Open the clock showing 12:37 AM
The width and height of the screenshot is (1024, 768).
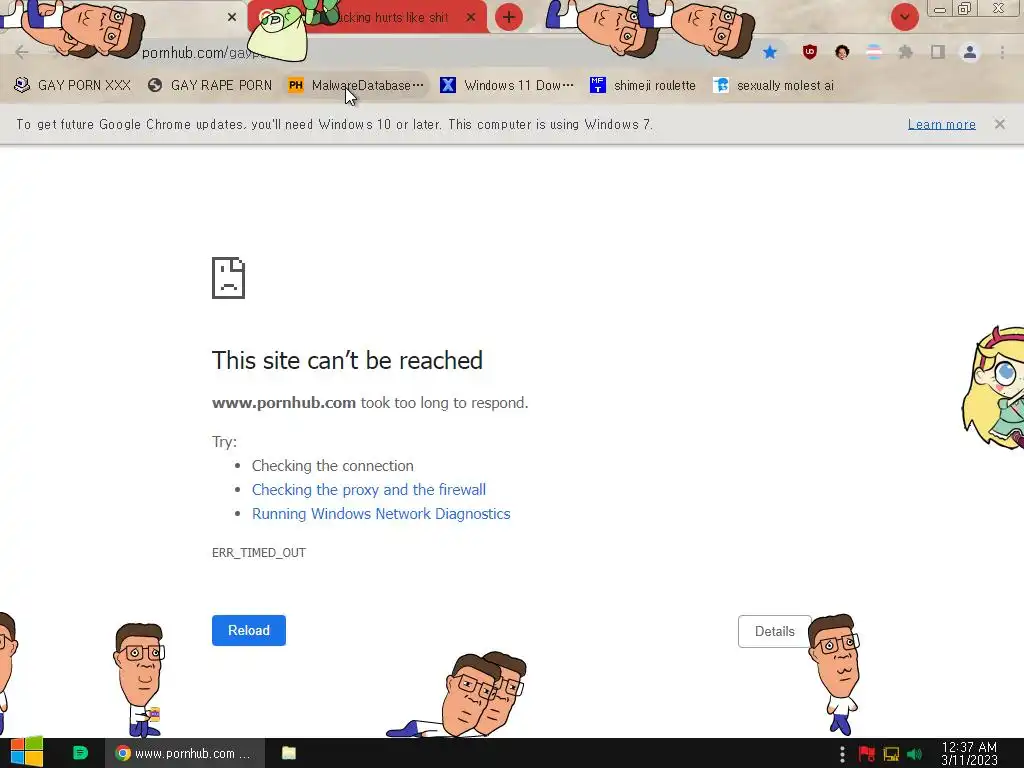coord(969,754)
